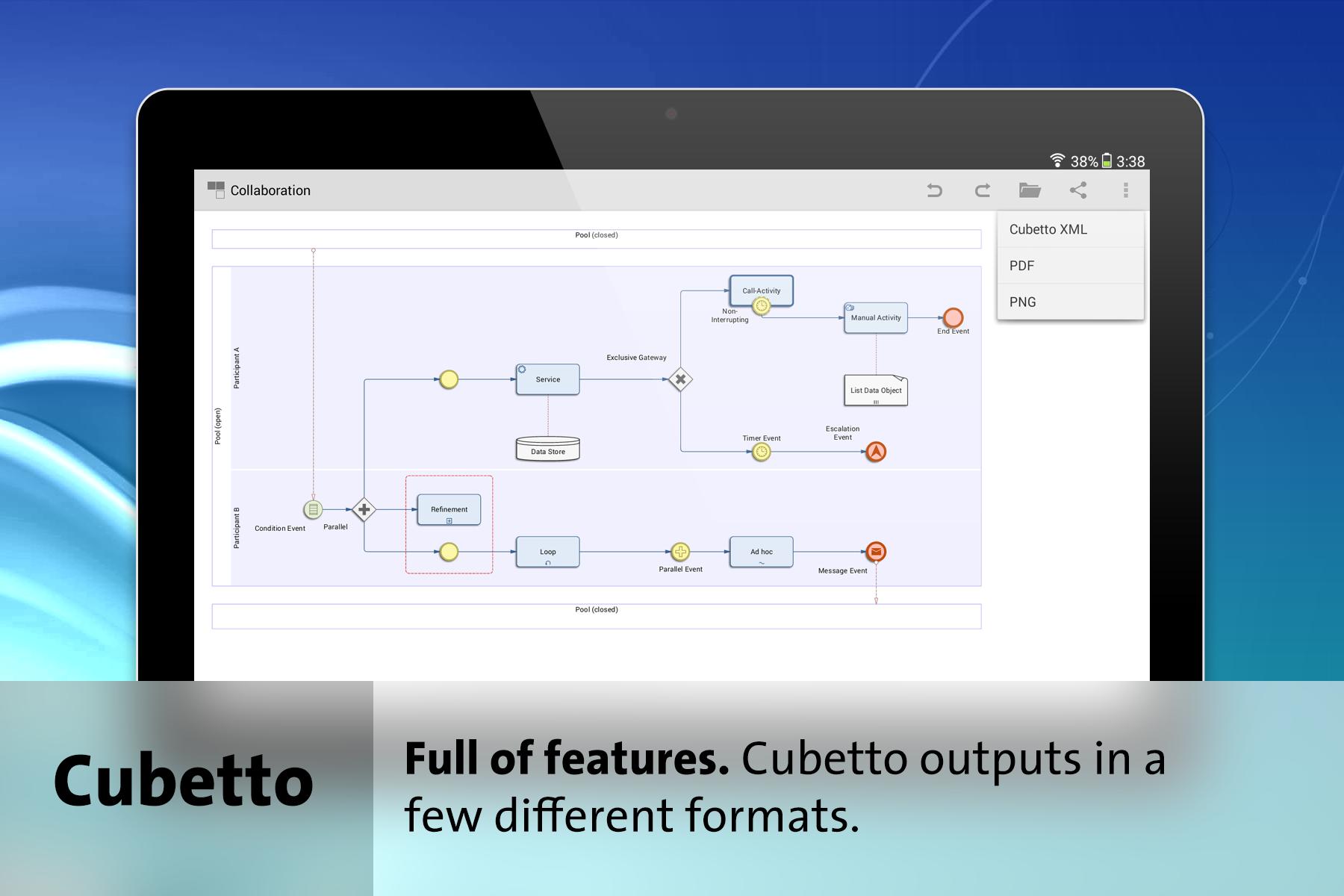
Task: Select the Non-Interrupting timer on Call-Activity
Action: (x=761, y=305)
